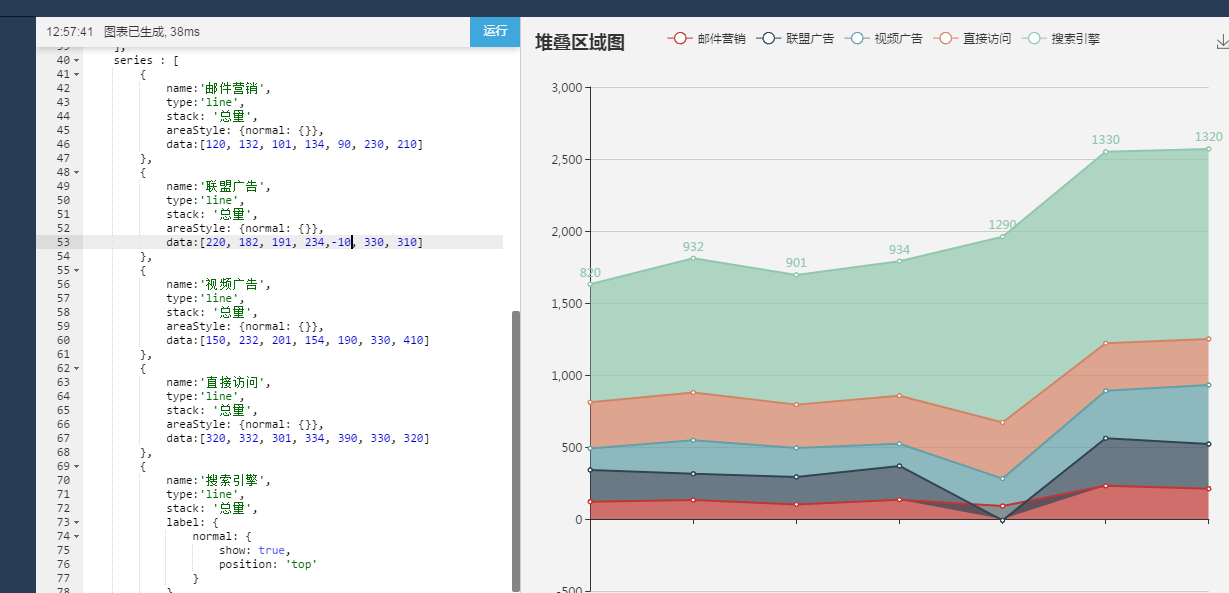This screenshot has width=1229, height=593.
Task: Click the 901 data label on chart
Action: click(796, 263)
